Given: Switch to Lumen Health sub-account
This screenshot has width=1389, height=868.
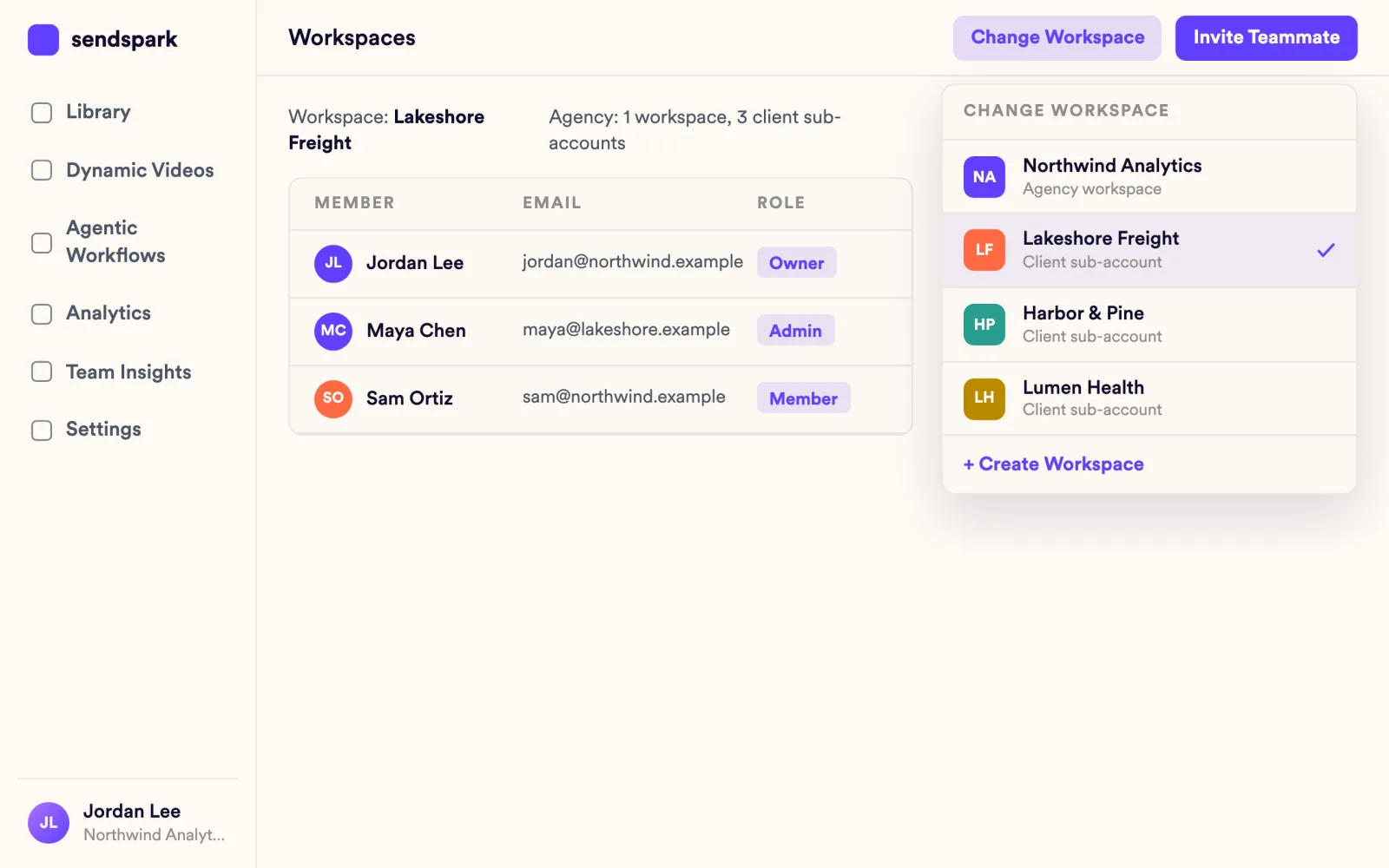Looking at the screenshot, I should 1149,398.
